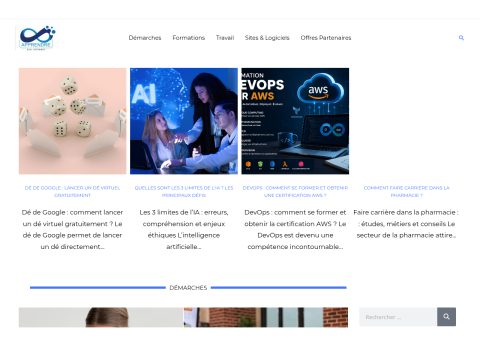Follow the 'Quelles sont les 3 limites de l'IA' link
Image resolution: width=480 pixels, height=360 pixels.
[184, 192]
